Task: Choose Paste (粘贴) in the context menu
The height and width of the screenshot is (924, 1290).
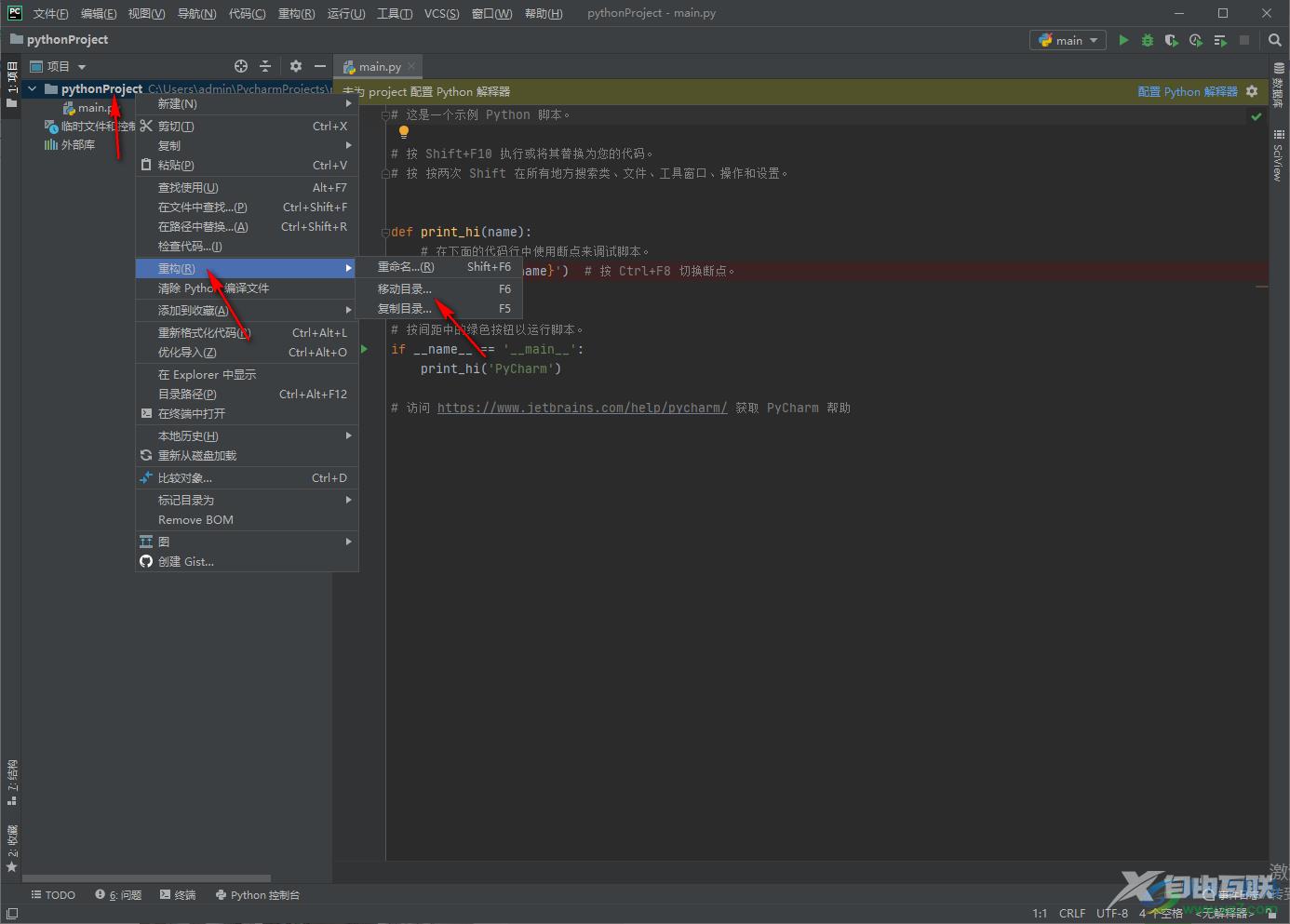Action: [247, 166]
